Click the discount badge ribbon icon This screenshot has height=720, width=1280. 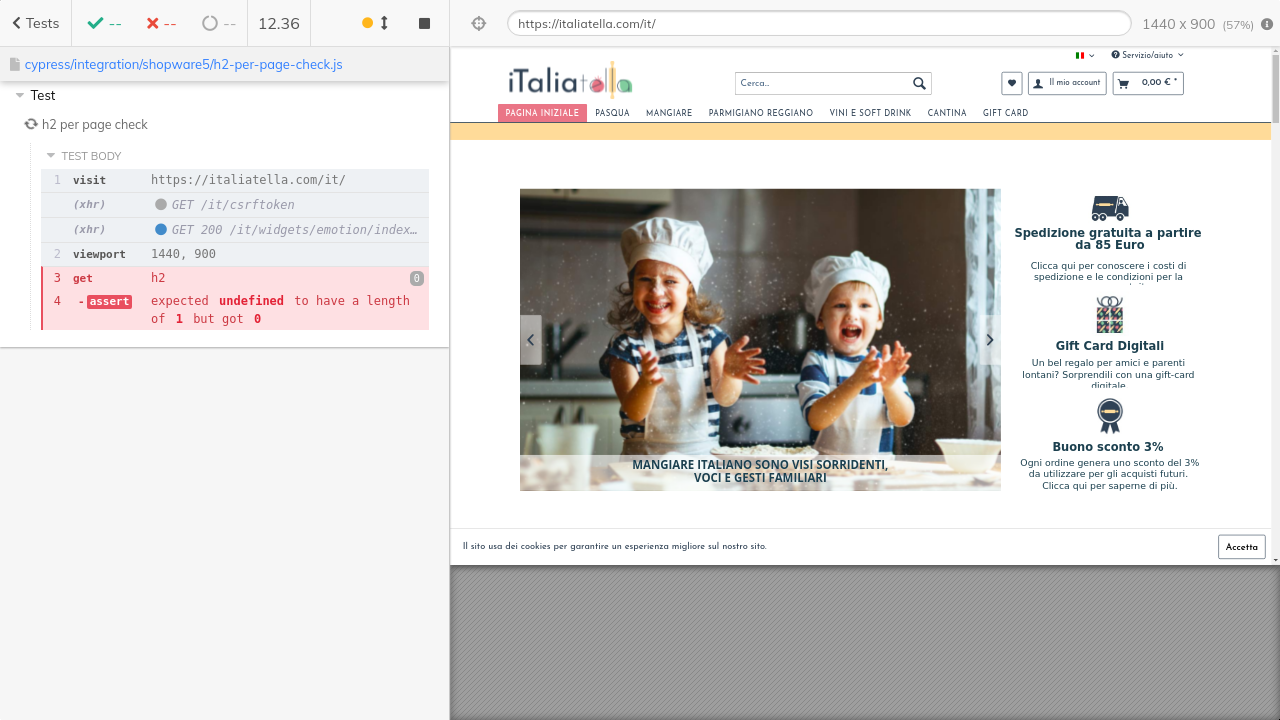(x=1109, y=416)
